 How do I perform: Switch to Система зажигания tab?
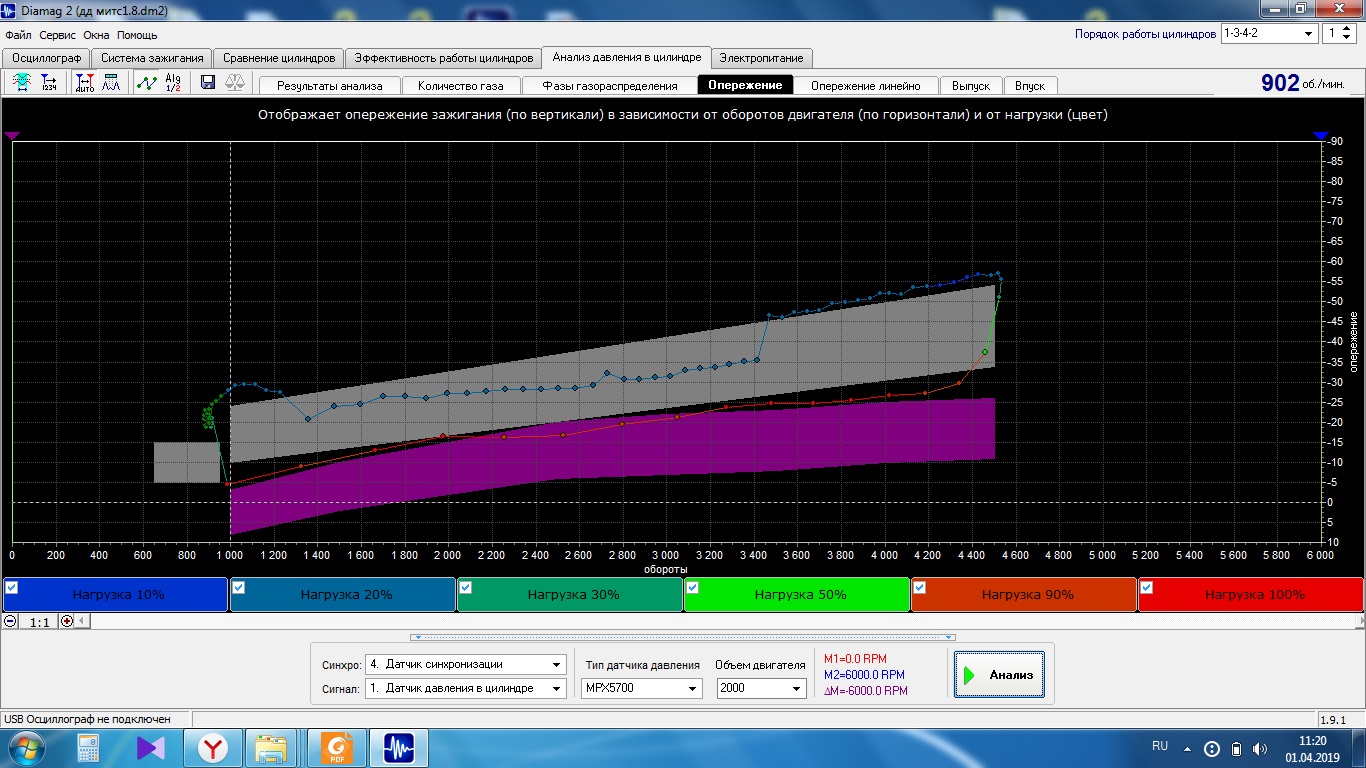coord(153,58)
